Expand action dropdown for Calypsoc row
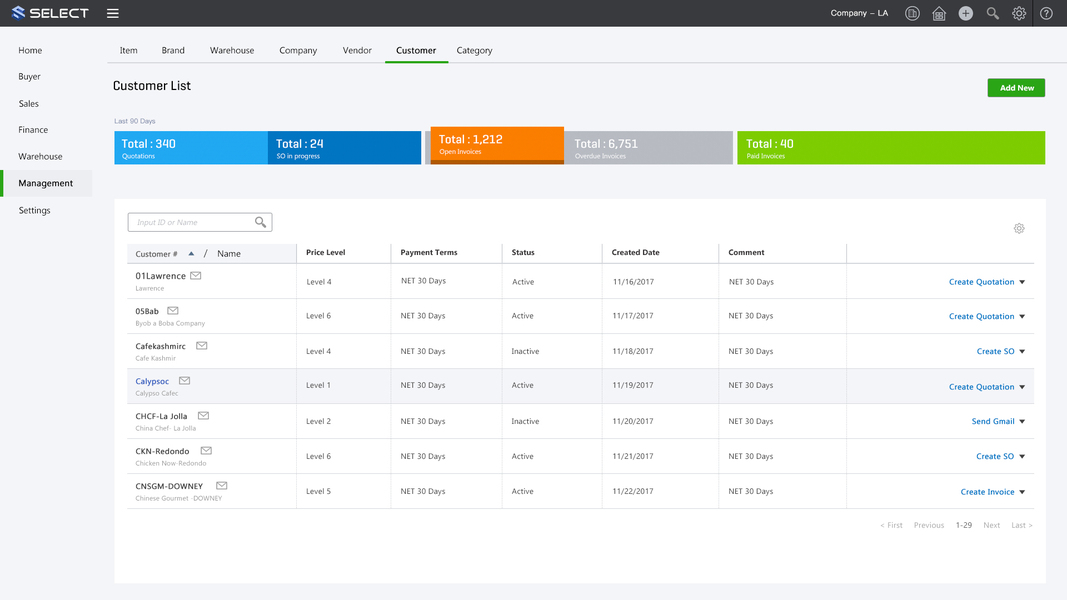 (1022, 387)
